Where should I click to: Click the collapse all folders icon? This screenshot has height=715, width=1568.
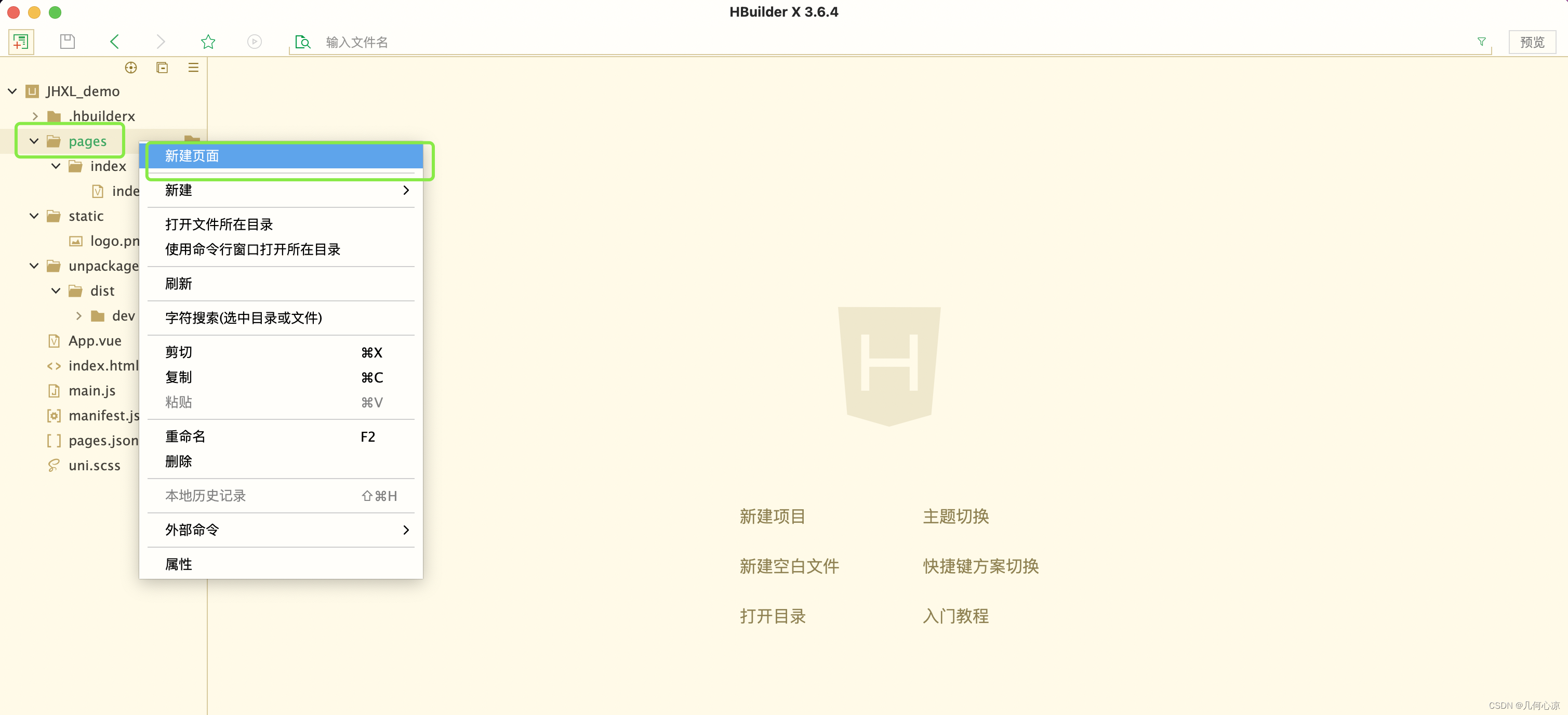[162, 68]
